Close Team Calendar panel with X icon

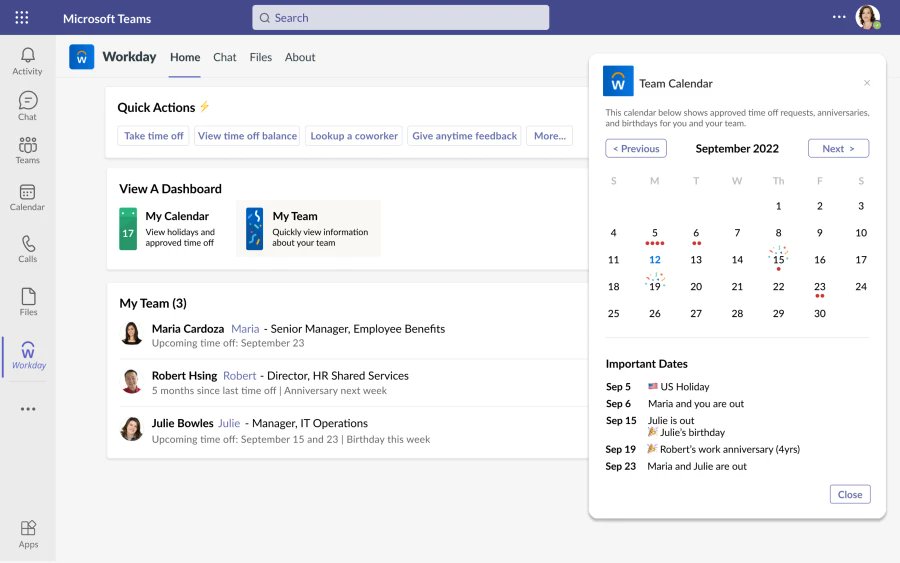[x=867, y=83]
